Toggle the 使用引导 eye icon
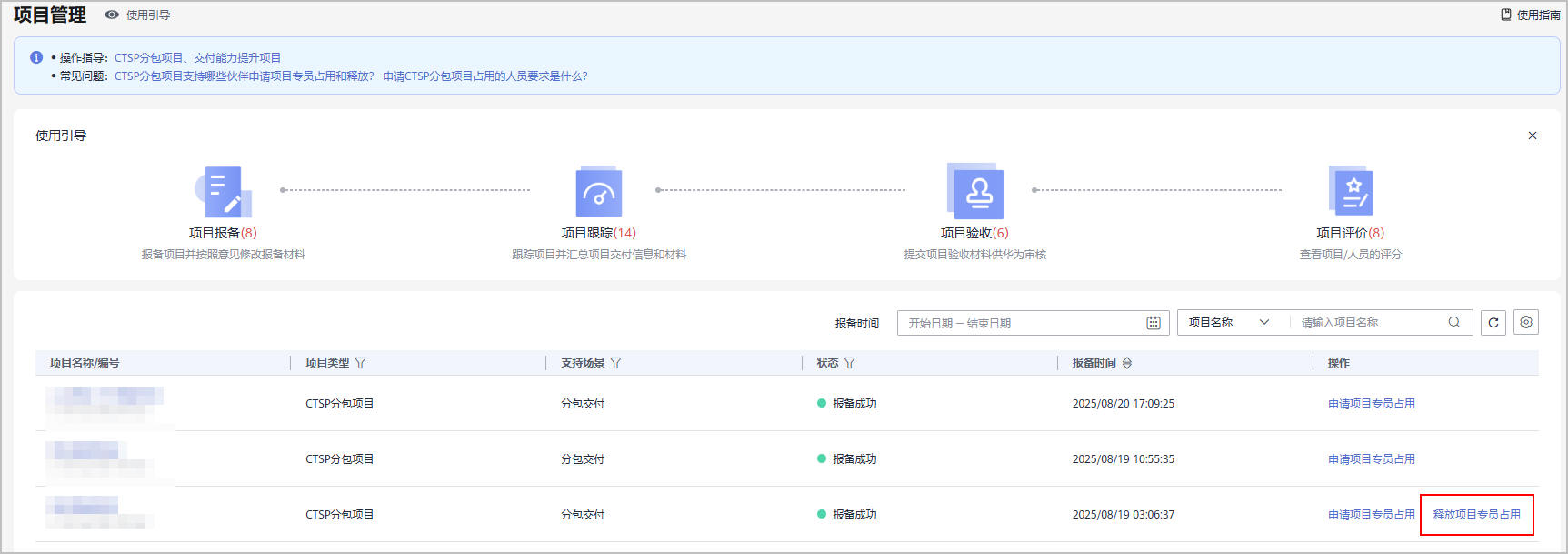 (112, 15)
